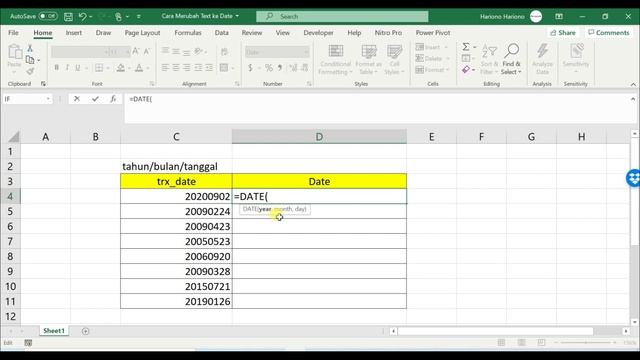
Task: Open the Borders button
Action: click(99, 68)
